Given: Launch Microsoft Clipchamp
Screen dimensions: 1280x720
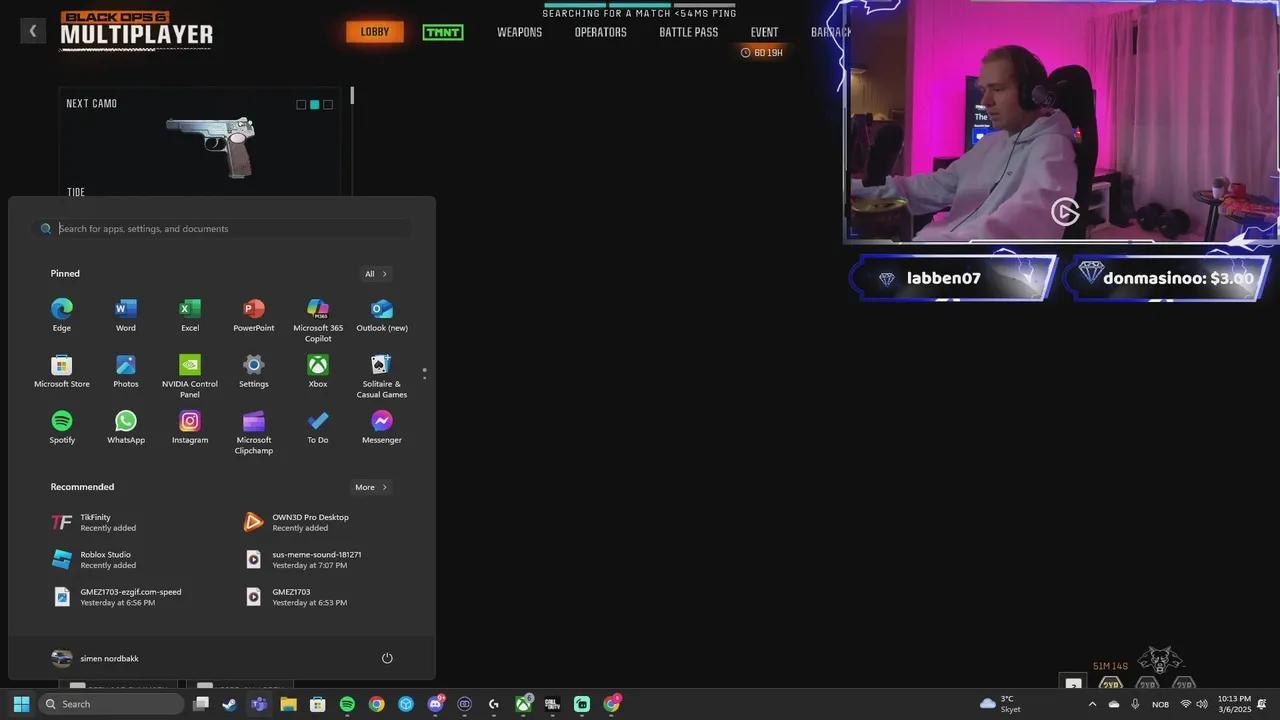Looking at the screenshot, I should [x=254, y=431].
